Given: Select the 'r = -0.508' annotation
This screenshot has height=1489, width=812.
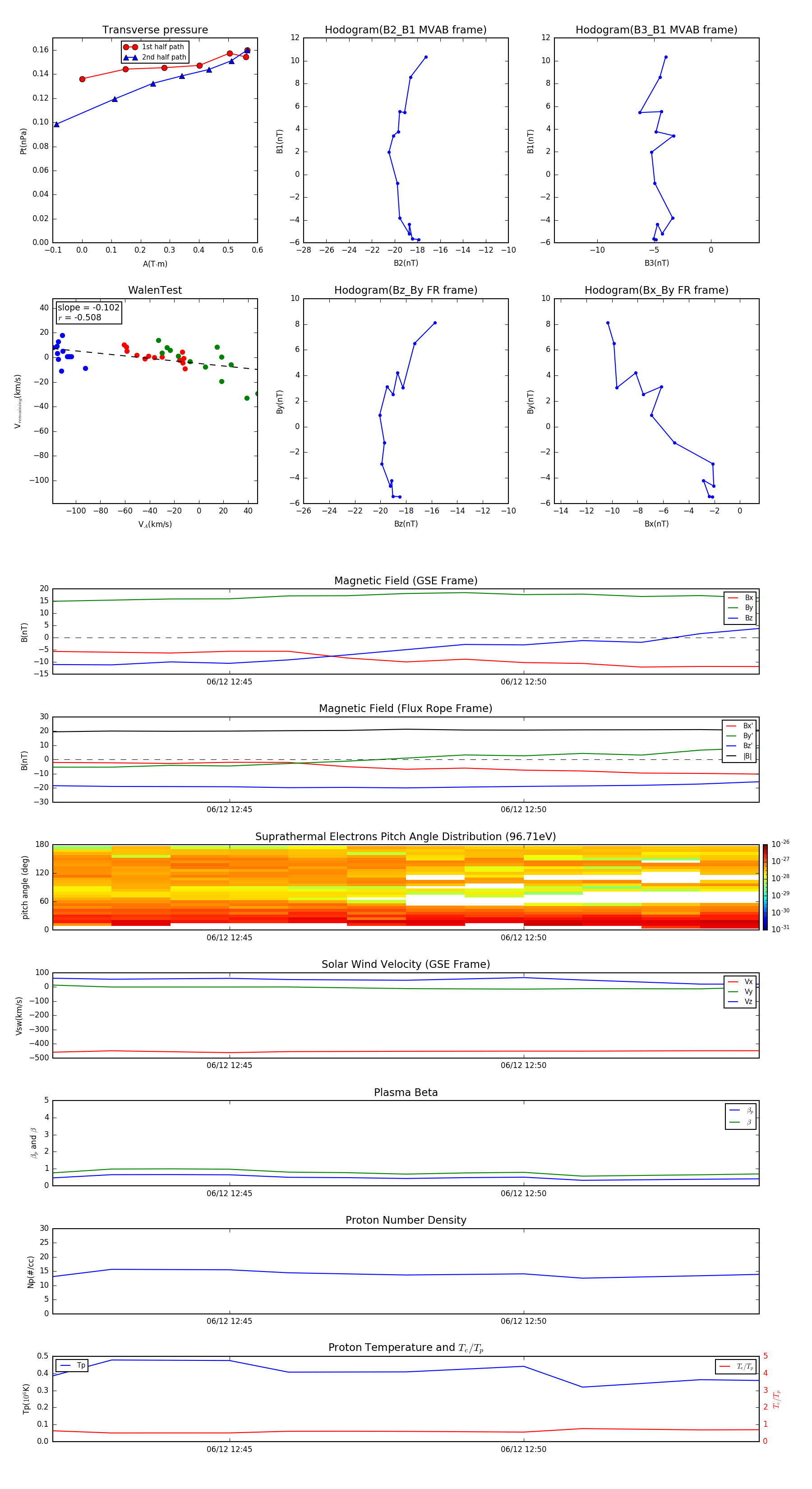Looking at the screenshot, I should 80,317.
